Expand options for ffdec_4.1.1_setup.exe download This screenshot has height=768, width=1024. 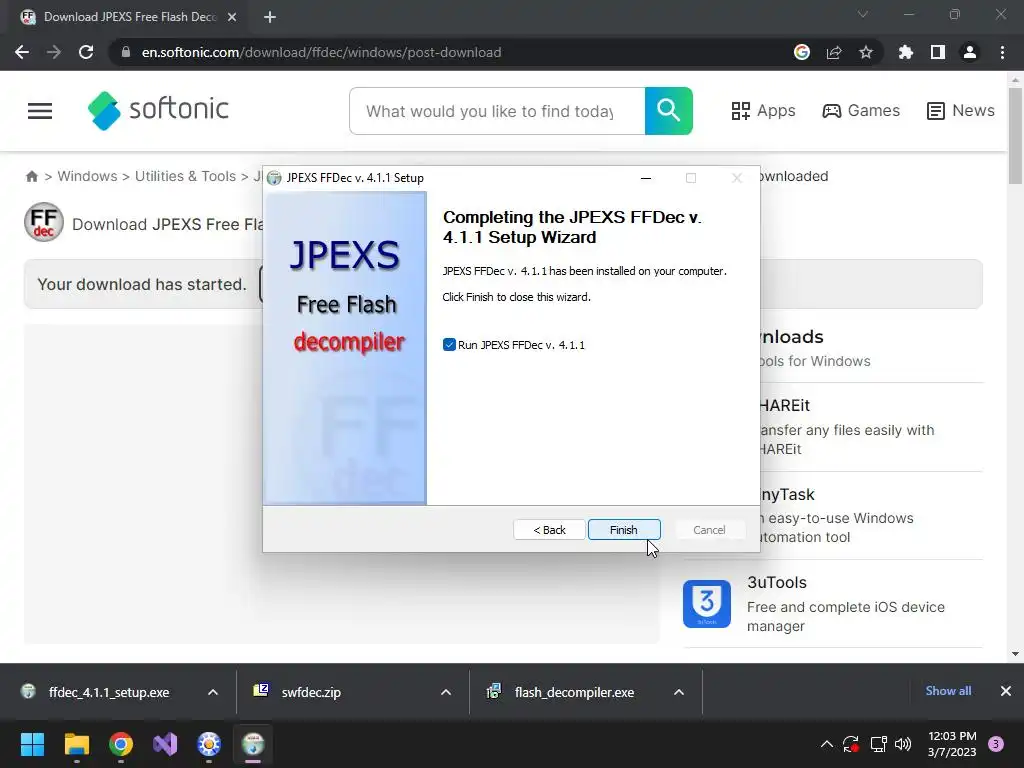pyautogui.click(x=213, y=692)
